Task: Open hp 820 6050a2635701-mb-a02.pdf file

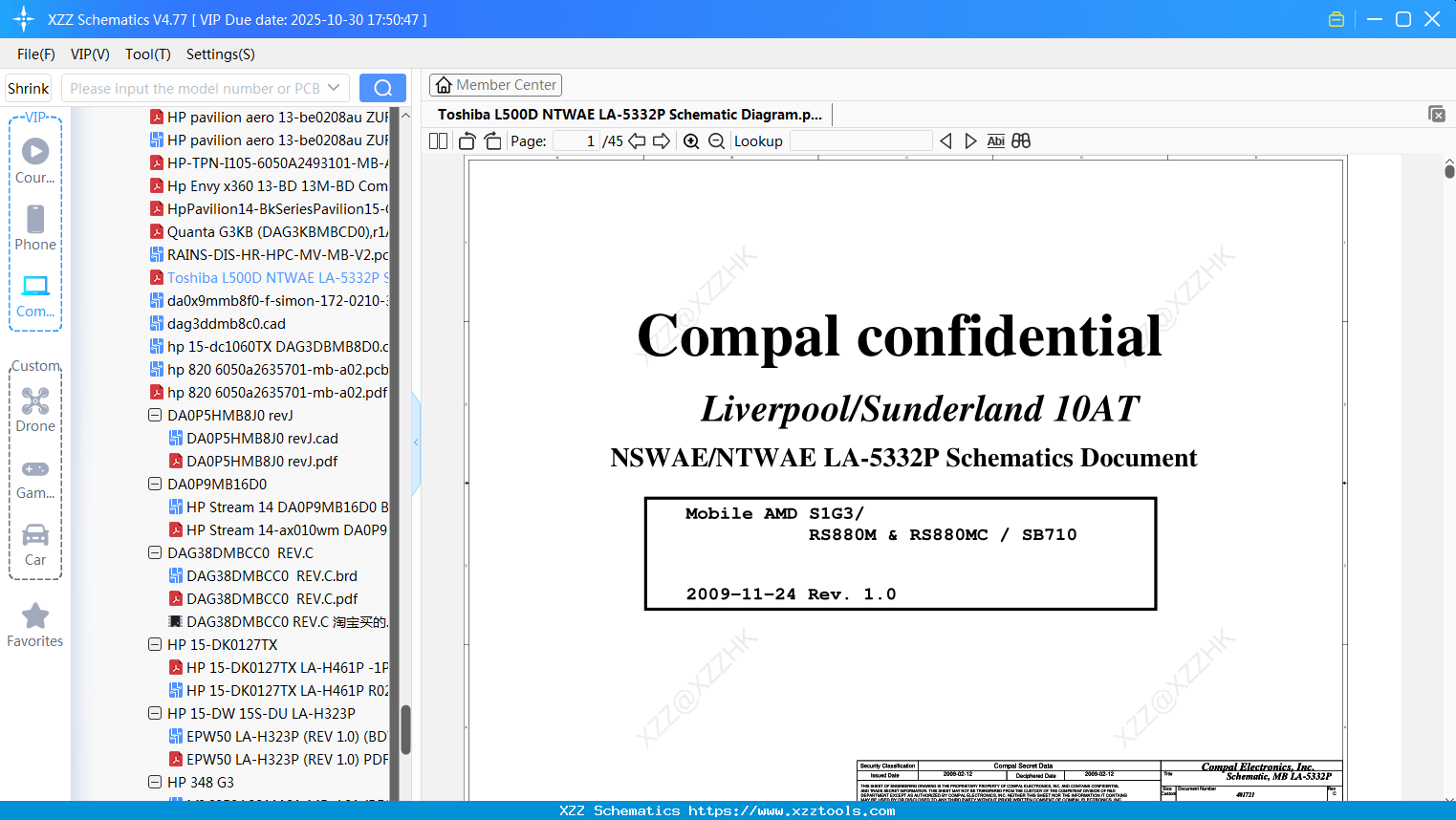Action: point(270,393)
